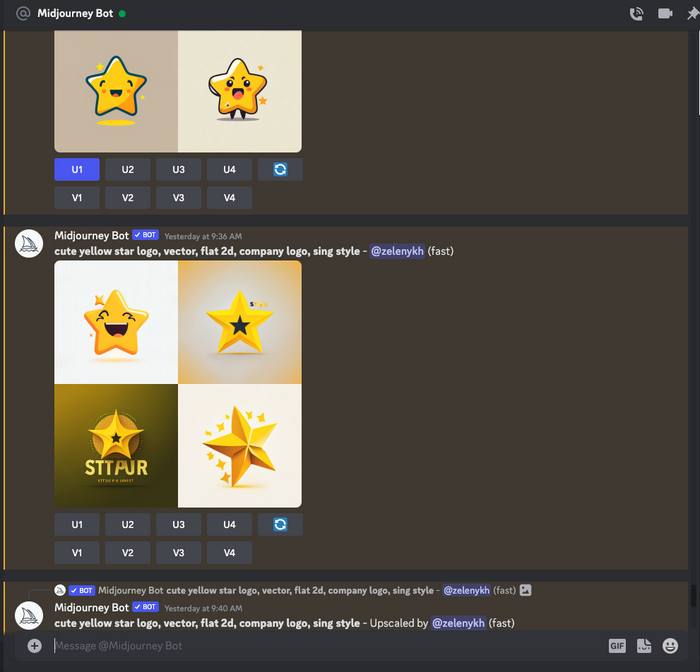Open the 3D origami star image
Viewport: 700px width, 672px height.
pyautogui.click(x=240, y=446)
